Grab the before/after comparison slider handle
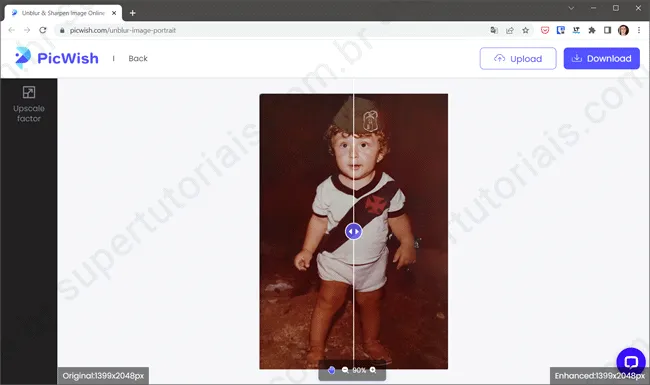Image resolution: width=650 pixels, height=385 pixels. tap(353, 231)
